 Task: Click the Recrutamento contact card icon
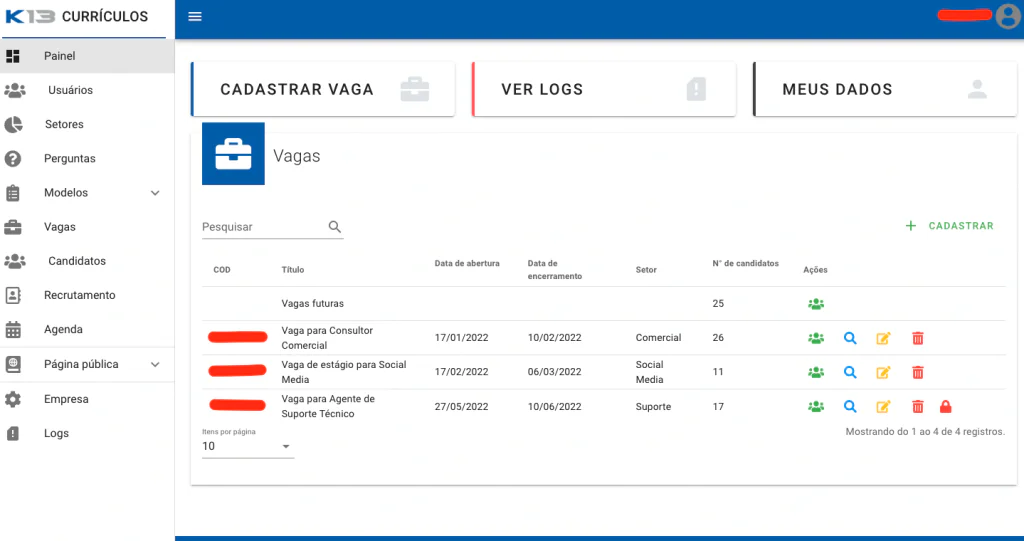(x=13, y=295)
